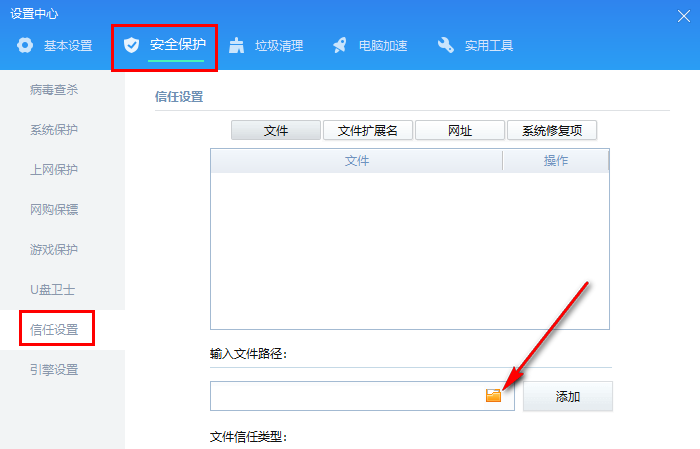Click the broom icon for 垃圾清理
Image resolution: width=700 pixels, height=449 pixels.
pos(237,45)
